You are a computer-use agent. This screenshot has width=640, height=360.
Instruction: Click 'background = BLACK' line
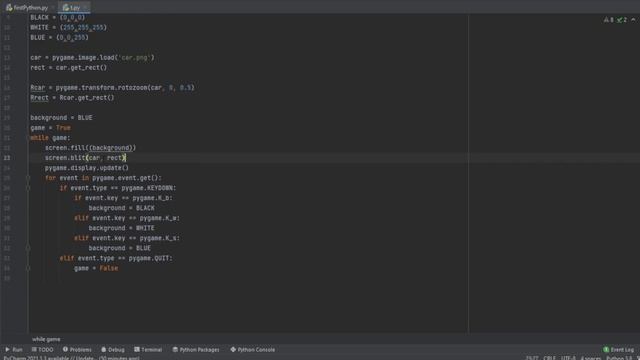(x=122, y=208)
